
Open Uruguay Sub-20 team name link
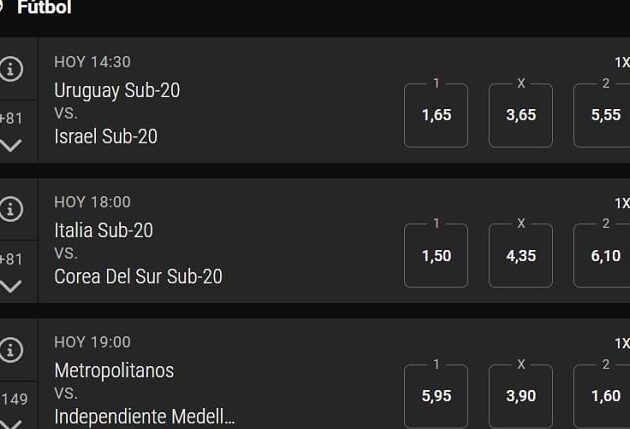click(117, 90)
